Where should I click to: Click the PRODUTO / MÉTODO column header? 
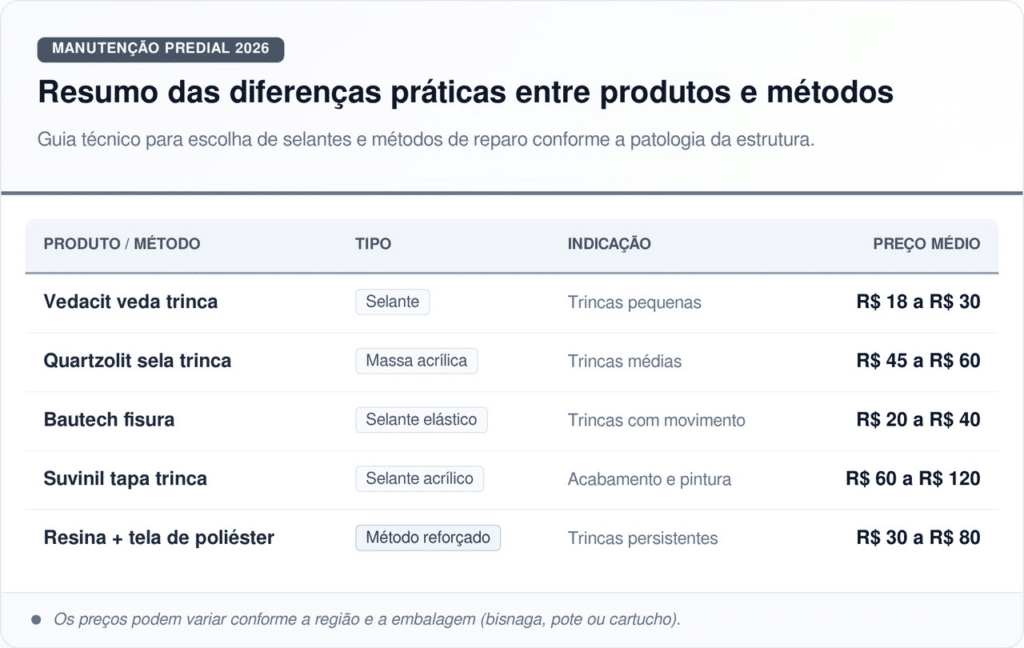point(122,244)
